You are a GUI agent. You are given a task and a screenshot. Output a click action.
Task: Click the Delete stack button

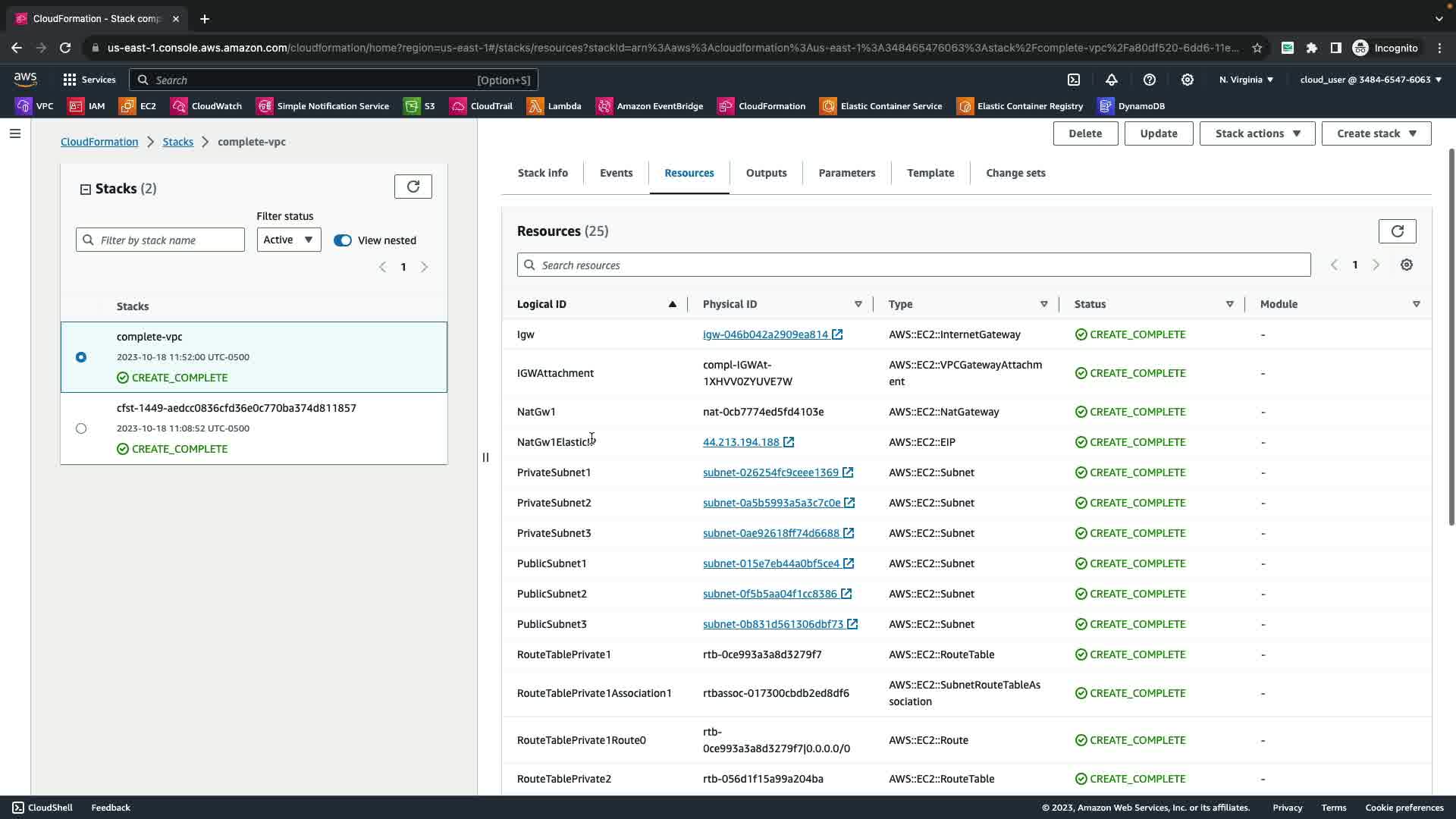pyautogui.click(x=1084, y=133)
